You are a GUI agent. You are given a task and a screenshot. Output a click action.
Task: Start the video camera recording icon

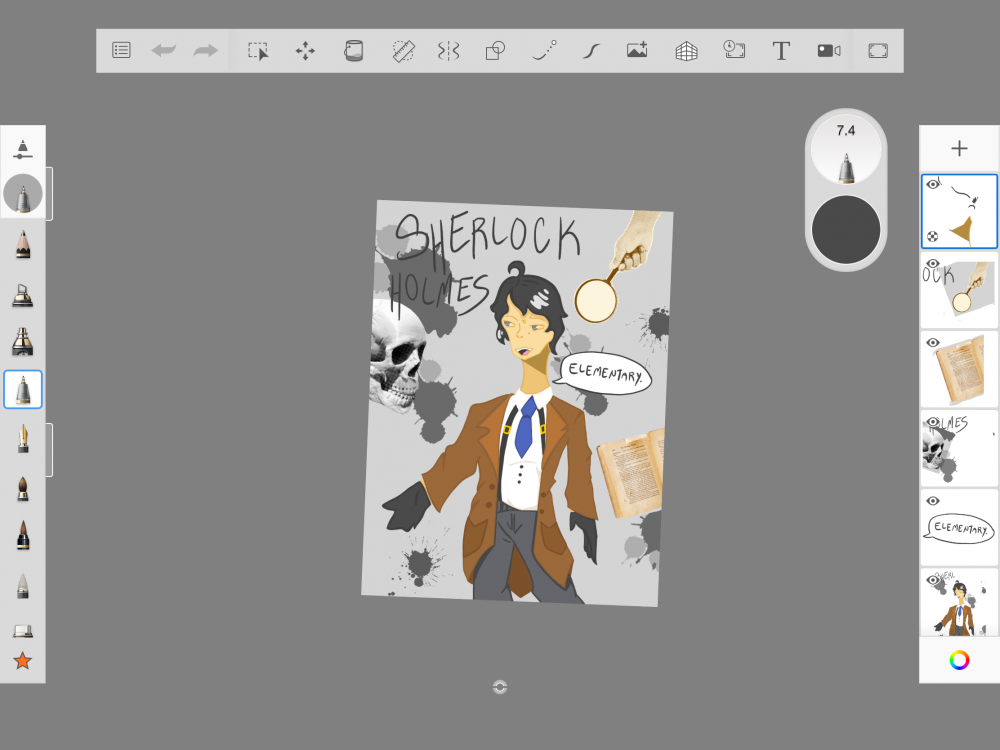pyautogui.click(x=829, y=50)
